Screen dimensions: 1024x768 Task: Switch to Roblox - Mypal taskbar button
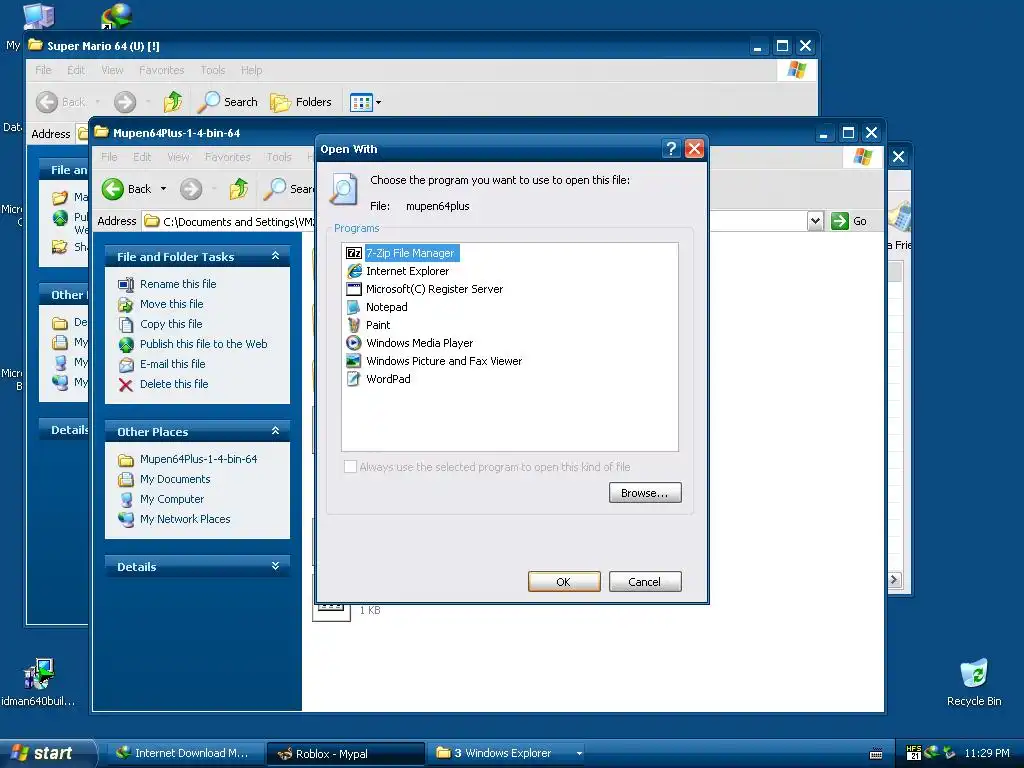click(x=345, y=753)
